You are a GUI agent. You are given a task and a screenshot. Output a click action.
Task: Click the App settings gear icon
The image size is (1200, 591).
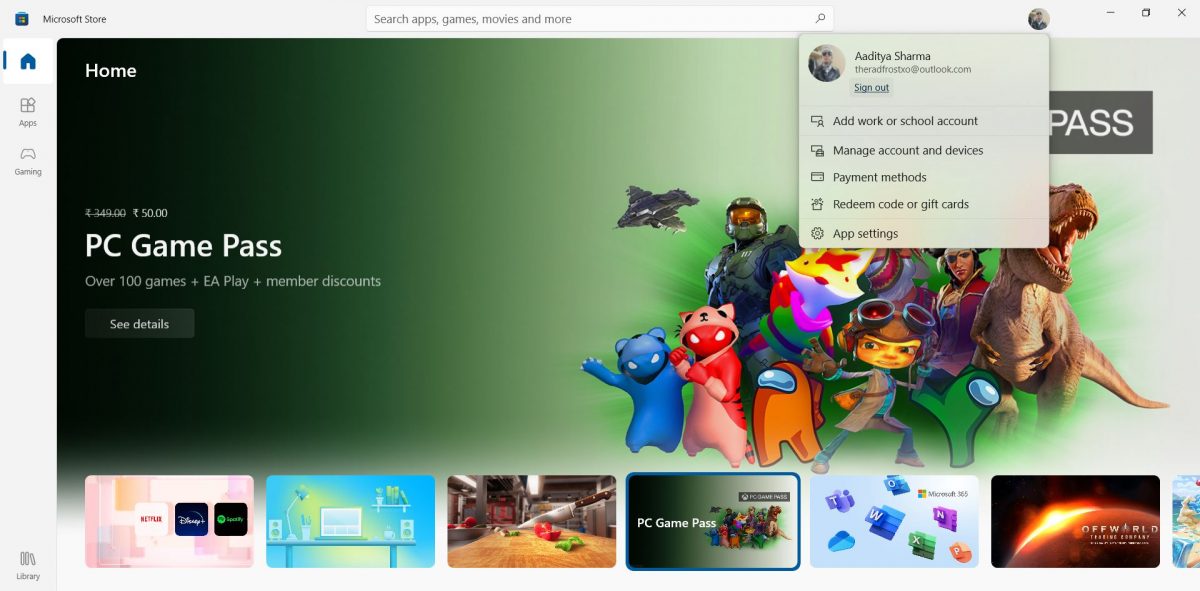(817, 233)
